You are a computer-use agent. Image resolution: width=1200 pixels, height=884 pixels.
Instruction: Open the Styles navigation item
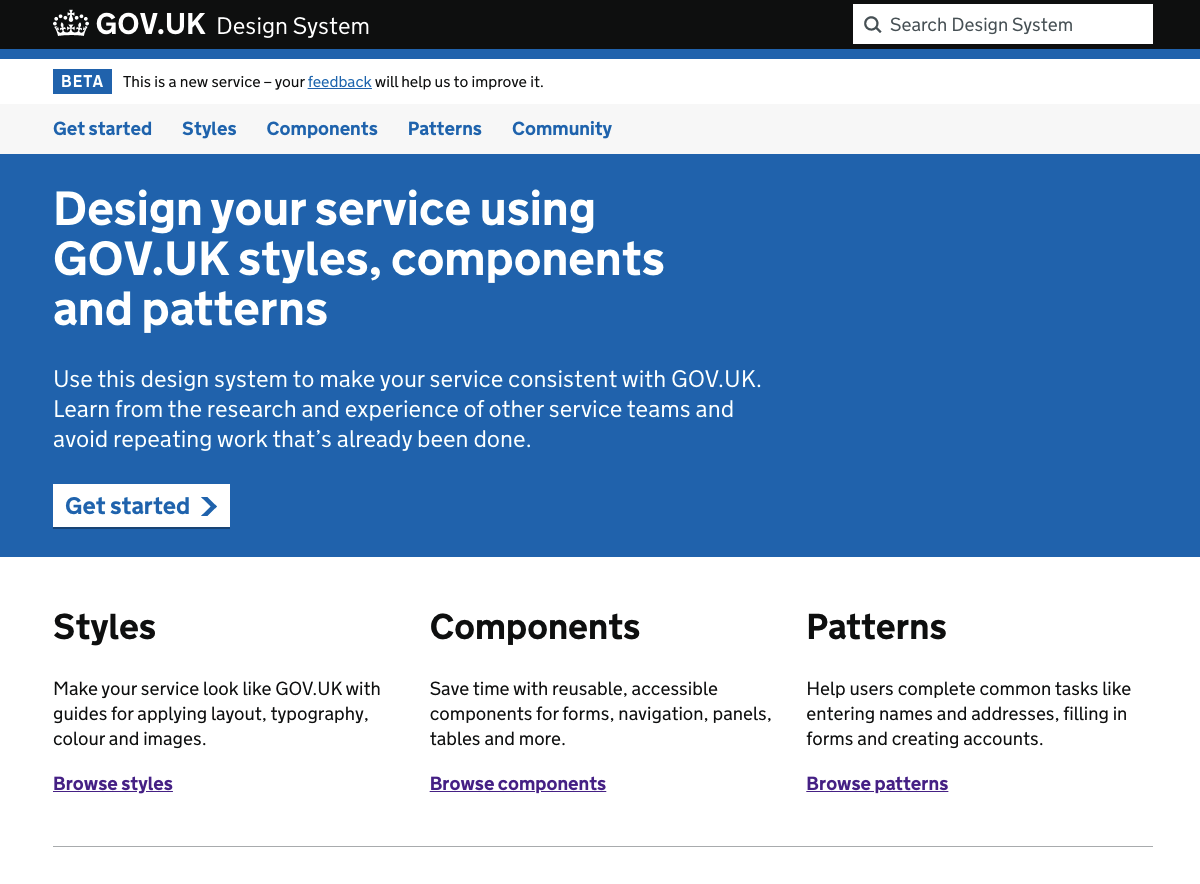209,129
